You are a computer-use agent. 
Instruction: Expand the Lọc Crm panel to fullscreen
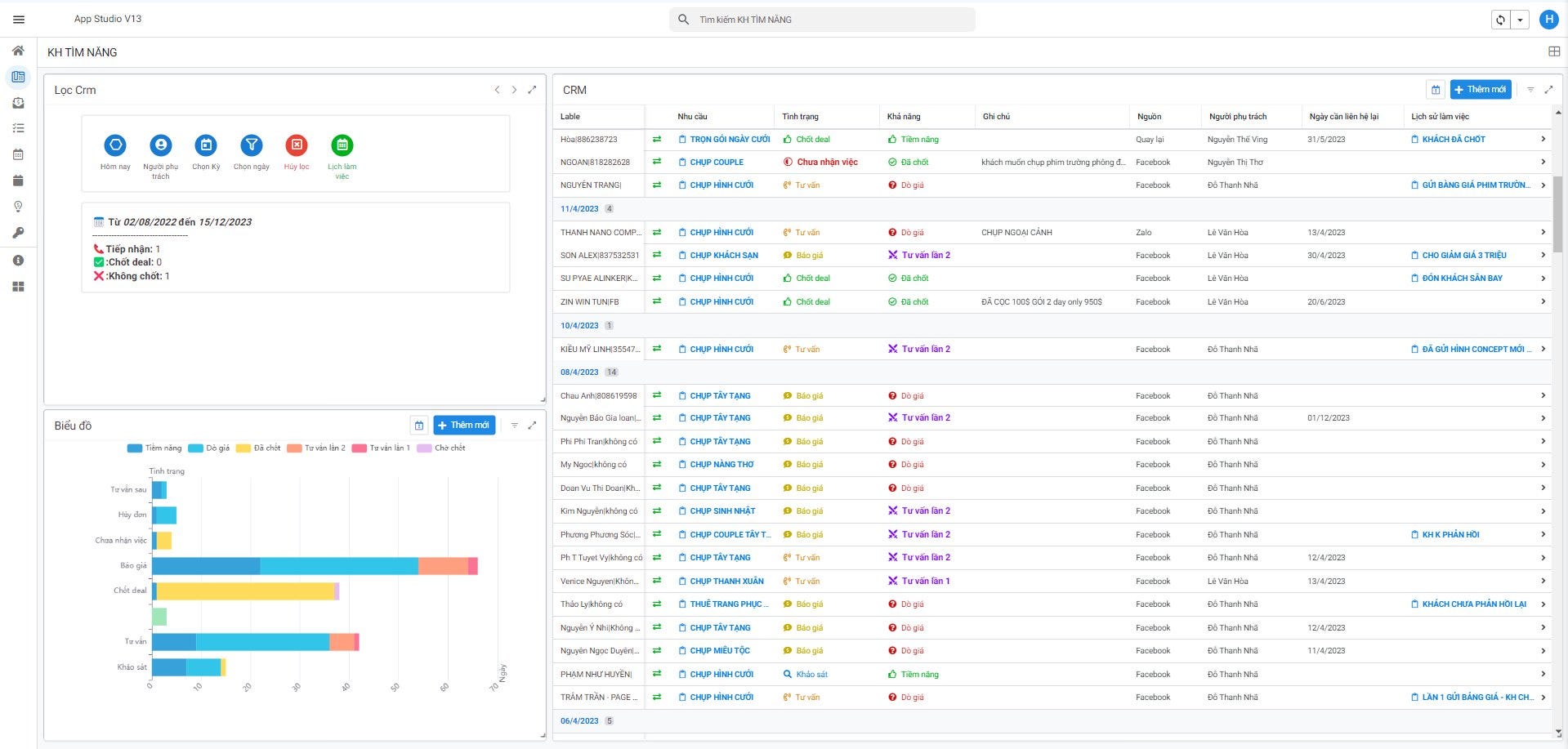click(x=532, y=90)
